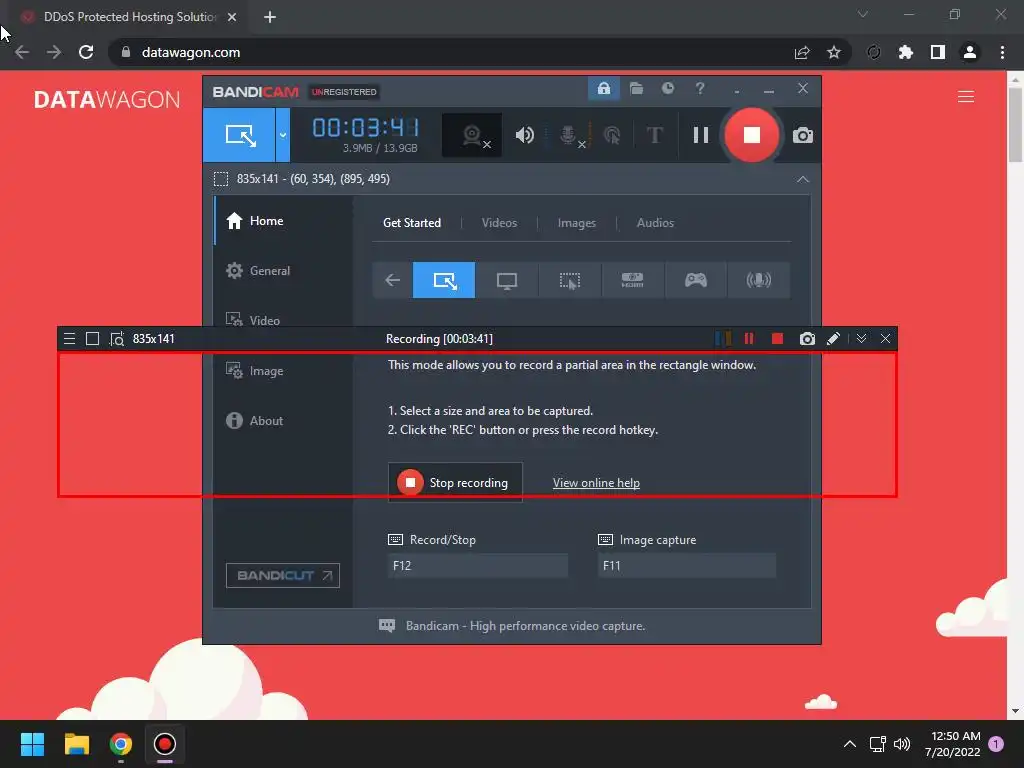This screenshot has height=768, width=1024.
Task: Toggle the text overlay T icon
Action: pyautogui.click(x=654, y=135)
